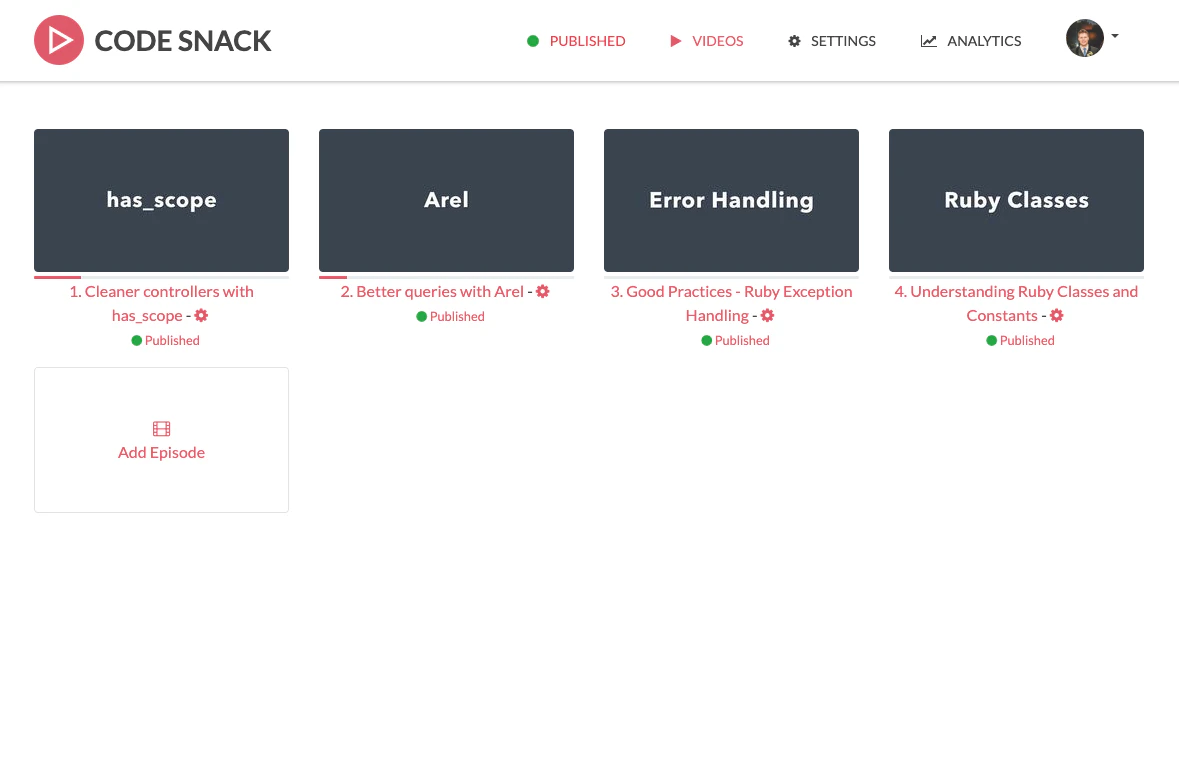Click the gear next to Better queries with Arel

pyautogui.click(x=542, y=291)
